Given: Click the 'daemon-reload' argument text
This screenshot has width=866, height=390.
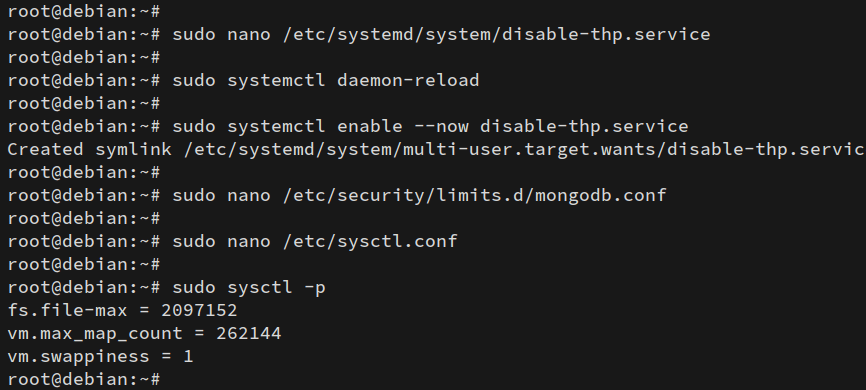Looking at the screenshot, I should pos(408,80).
